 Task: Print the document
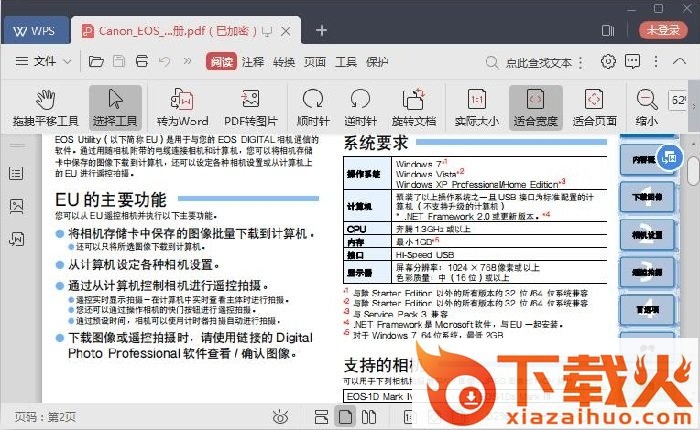coord(142,61)
